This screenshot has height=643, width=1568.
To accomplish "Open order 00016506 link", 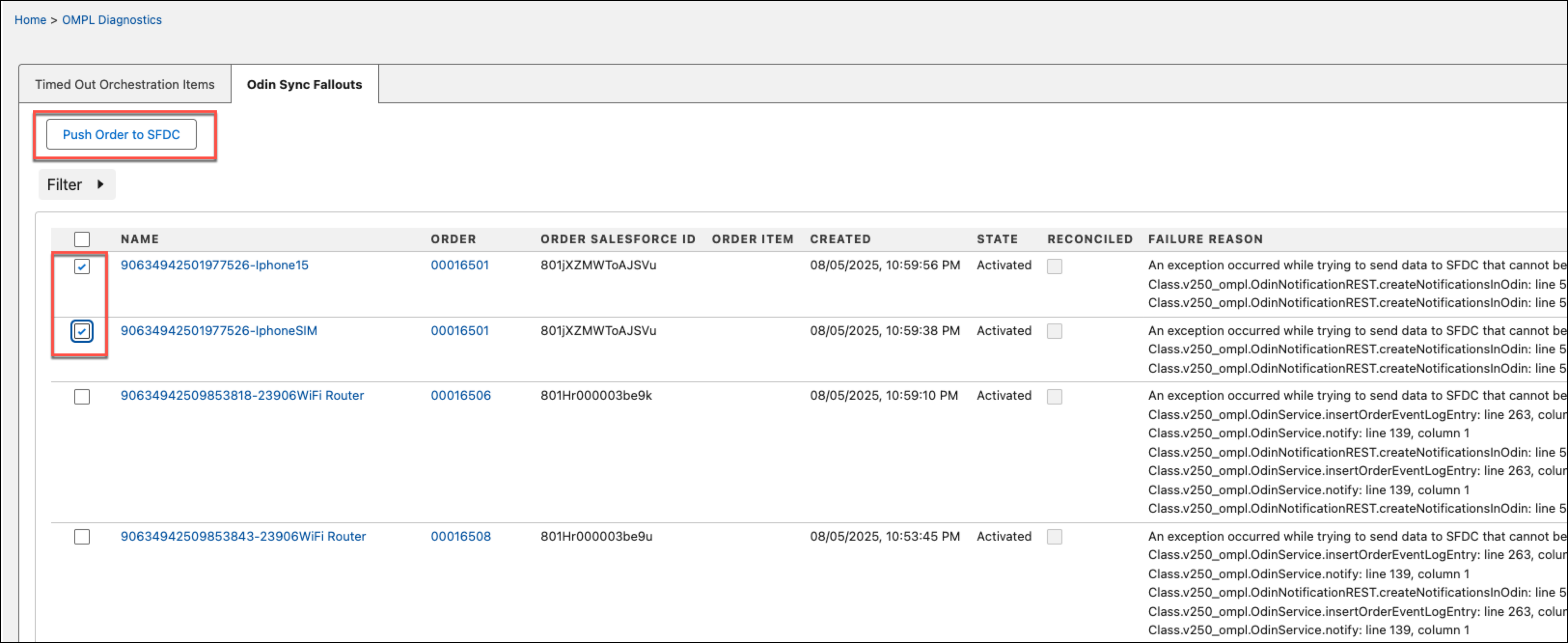I will pos(461,396).
